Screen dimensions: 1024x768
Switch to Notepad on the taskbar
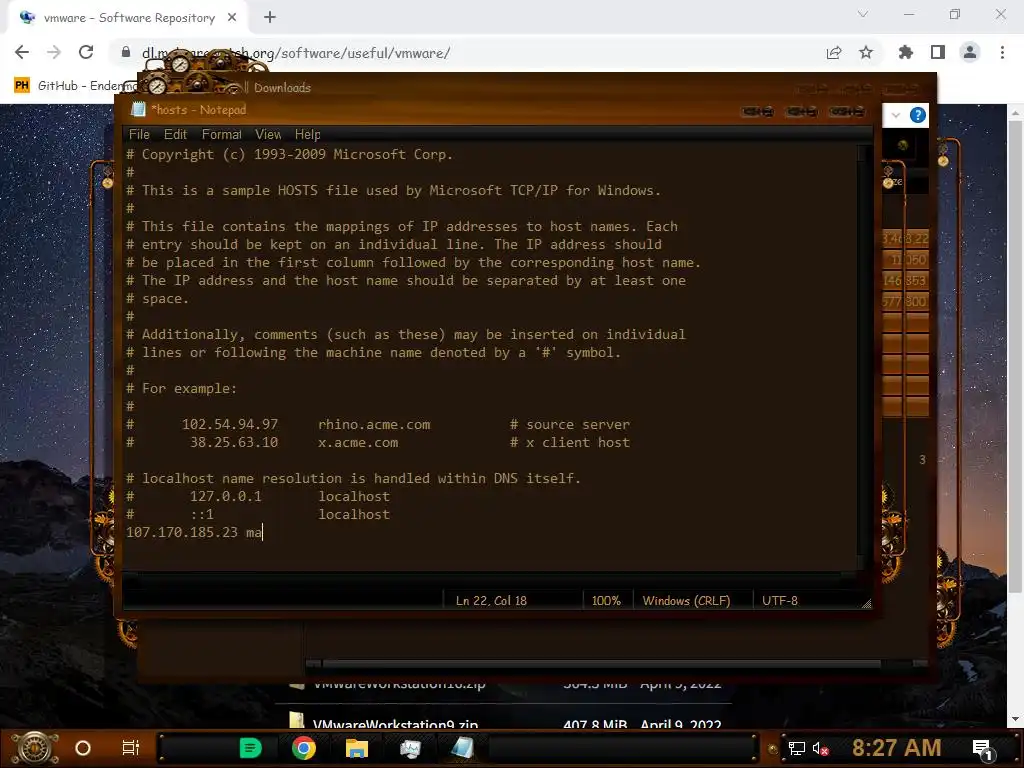click(462, 748)
